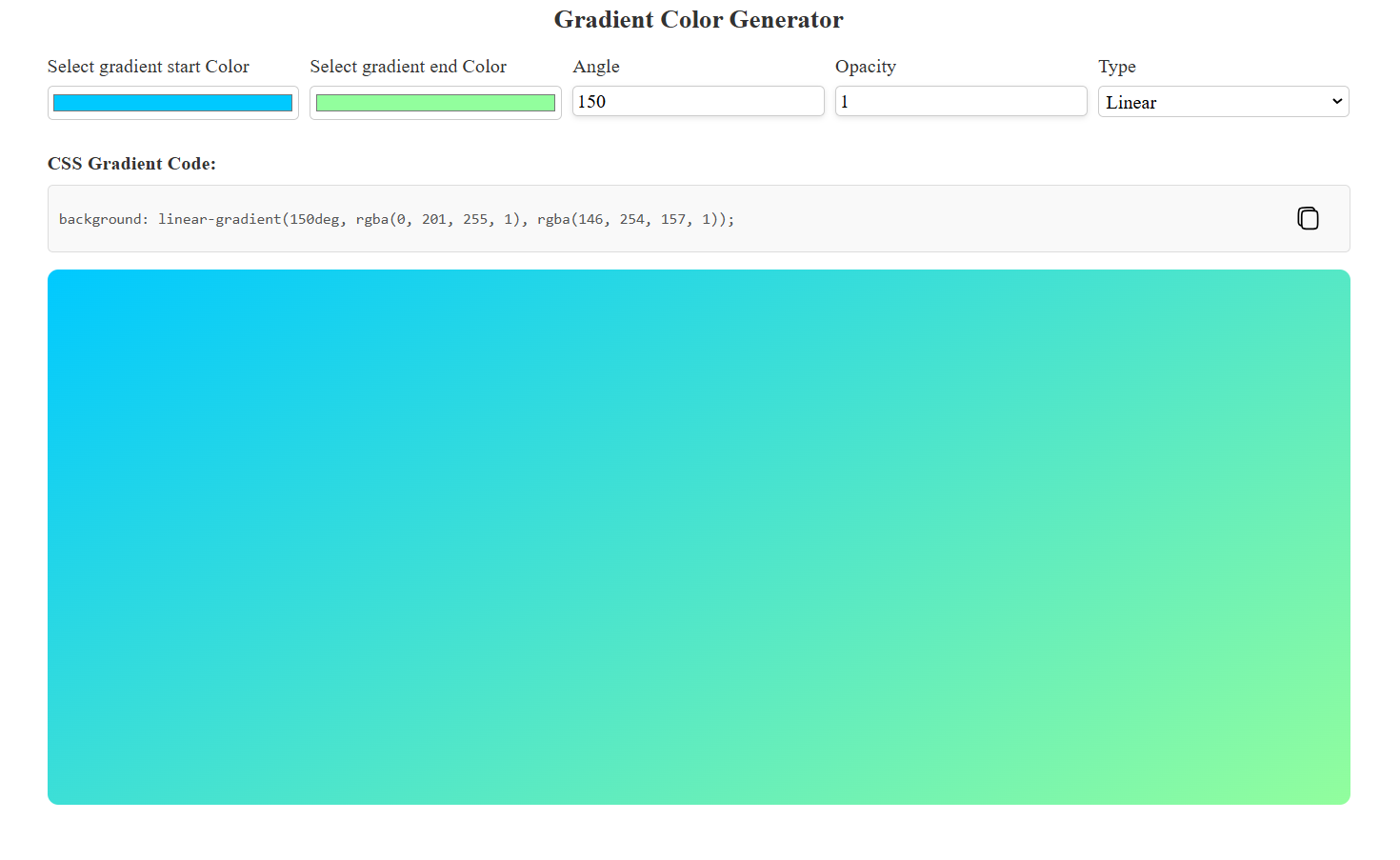Open the gradient end color picker
Viewport: 1400px width, 860px height.
pyautogui.click(x=435, y=103)
